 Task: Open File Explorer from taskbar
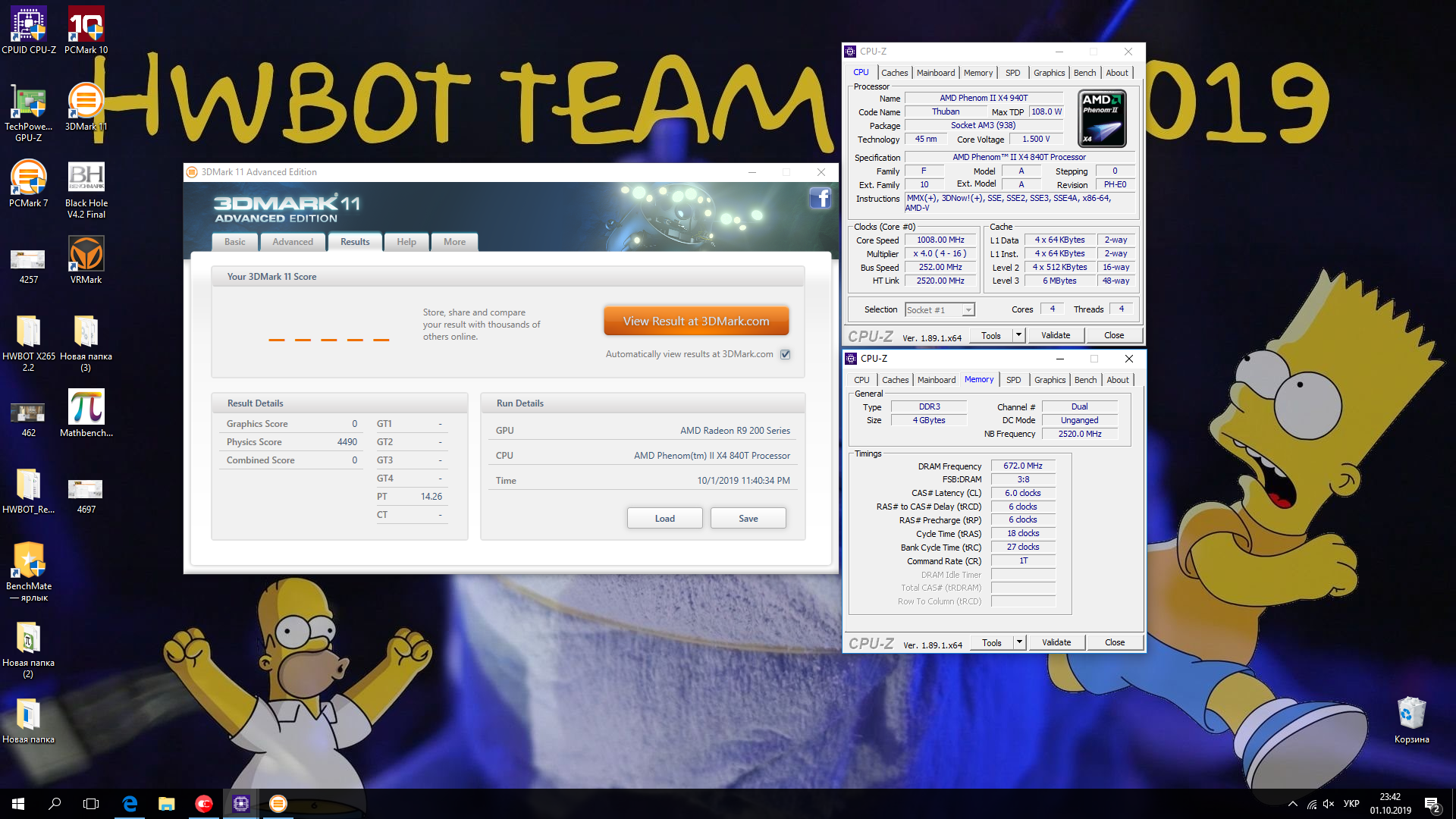(x=166, y=804)
